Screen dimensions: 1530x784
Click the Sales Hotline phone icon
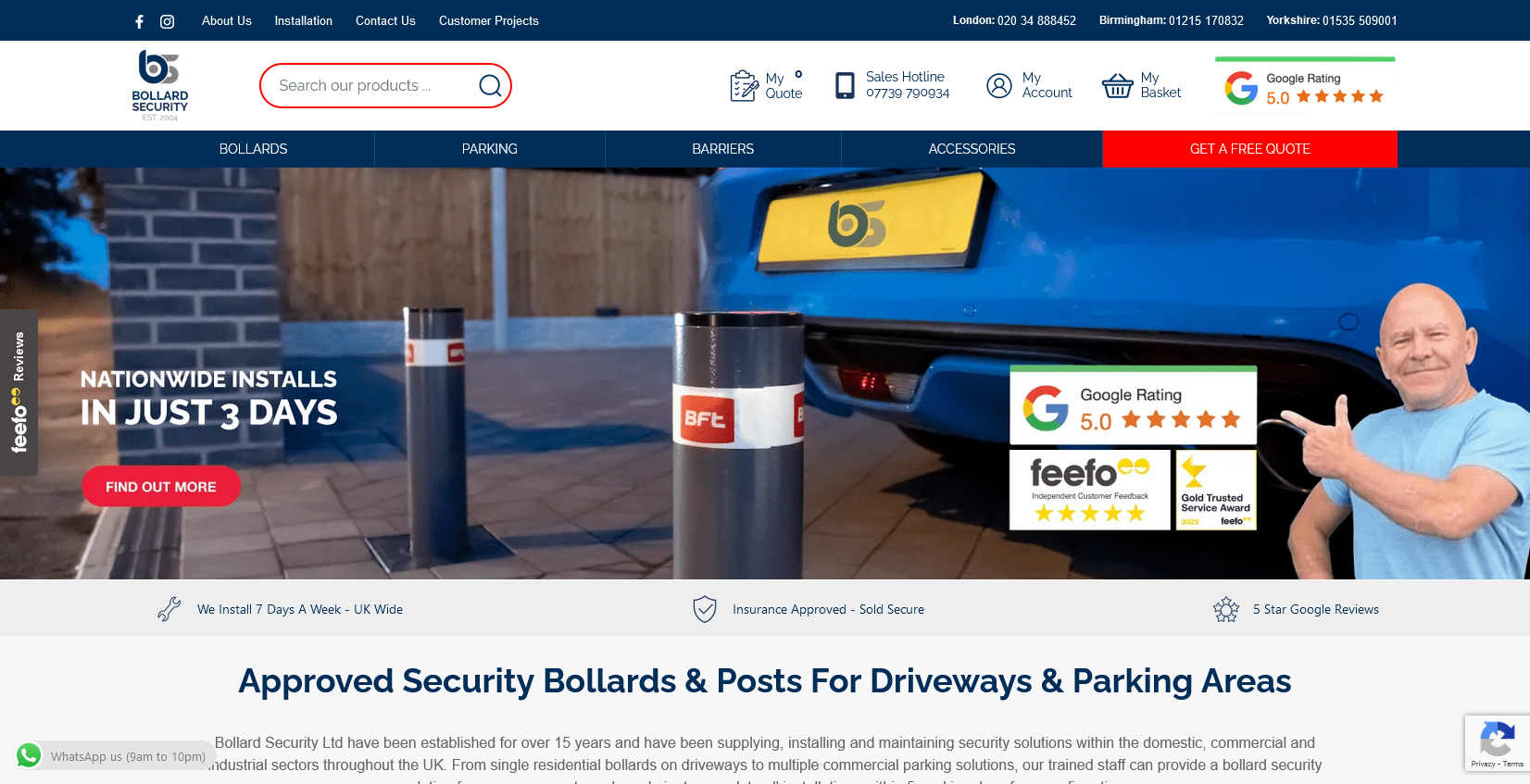pyautogui.click(x=845, y=85)
